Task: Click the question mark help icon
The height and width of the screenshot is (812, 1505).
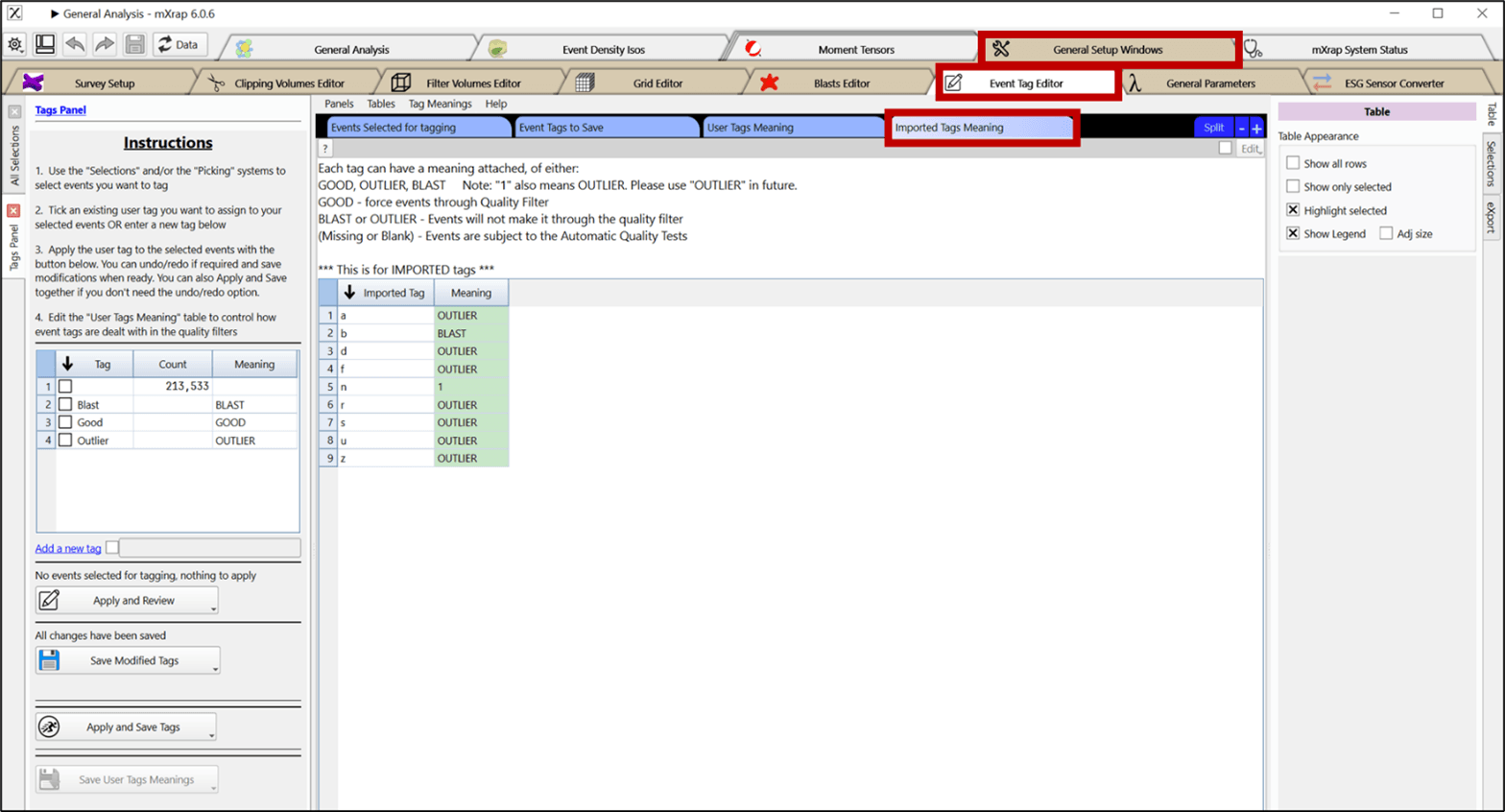Action: [x=325, y=149]
